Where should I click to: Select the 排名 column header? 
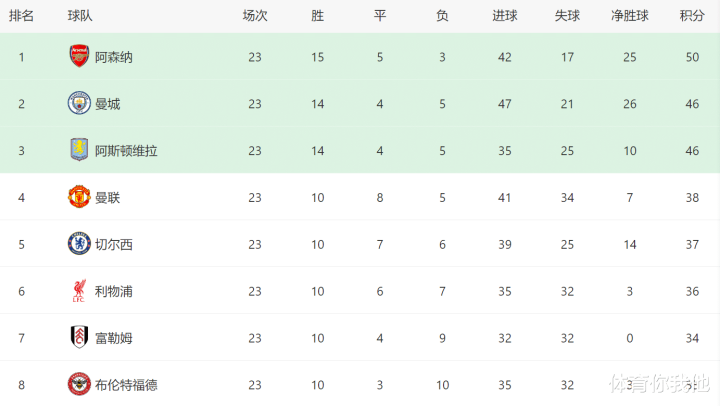21,16
